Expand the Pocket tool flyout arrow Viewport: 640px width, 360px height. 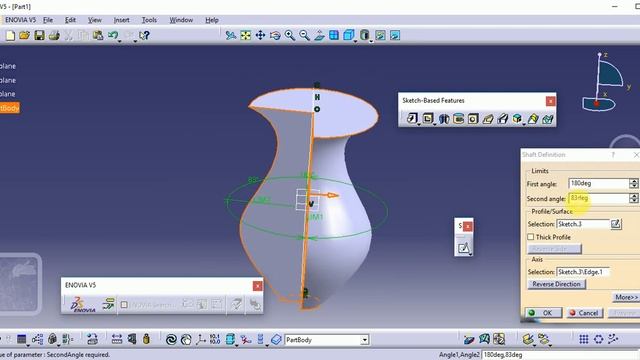[x=434, y=124]
